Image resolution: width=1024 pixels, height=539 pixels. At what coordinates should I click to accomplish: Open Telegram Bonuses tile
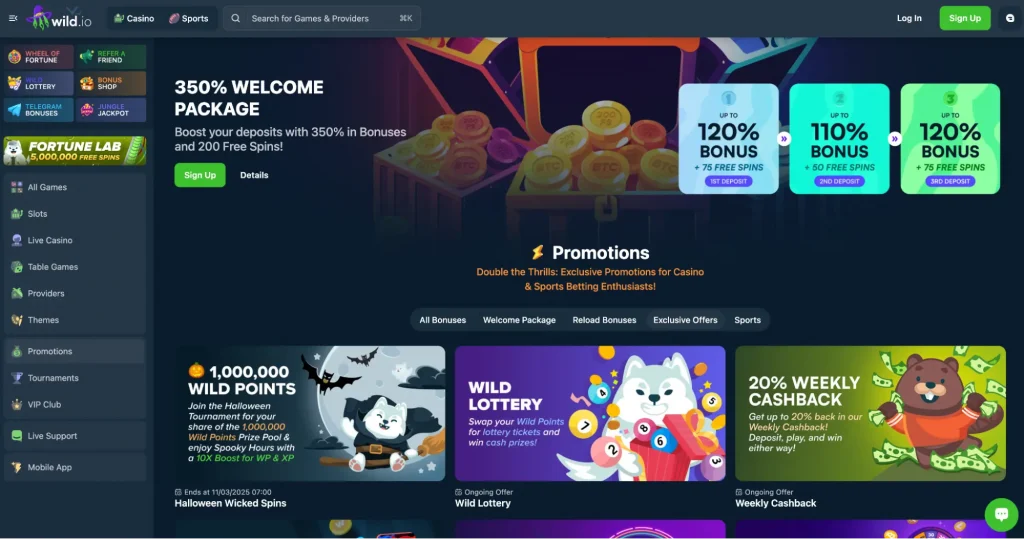point(39,110)
